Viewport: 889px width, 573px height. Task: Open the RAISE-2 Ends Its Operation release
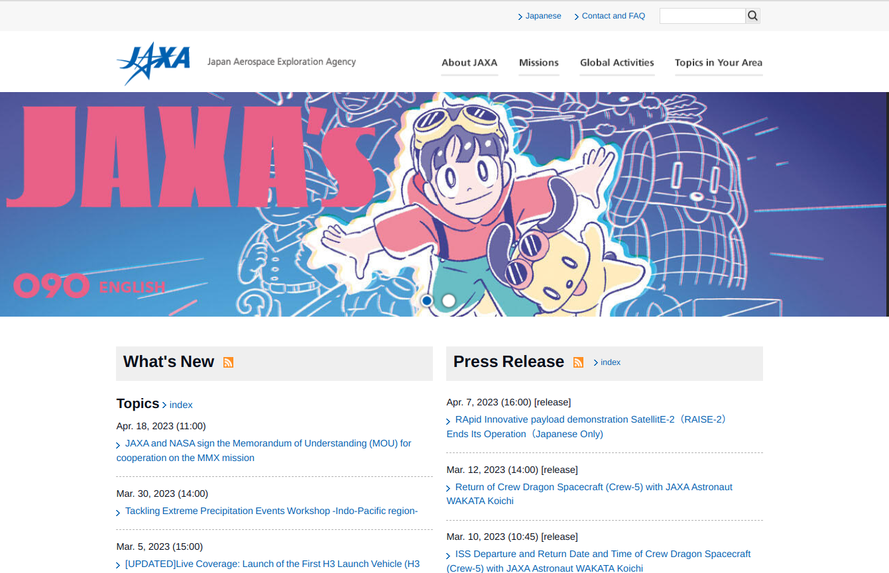pos(587,427)
